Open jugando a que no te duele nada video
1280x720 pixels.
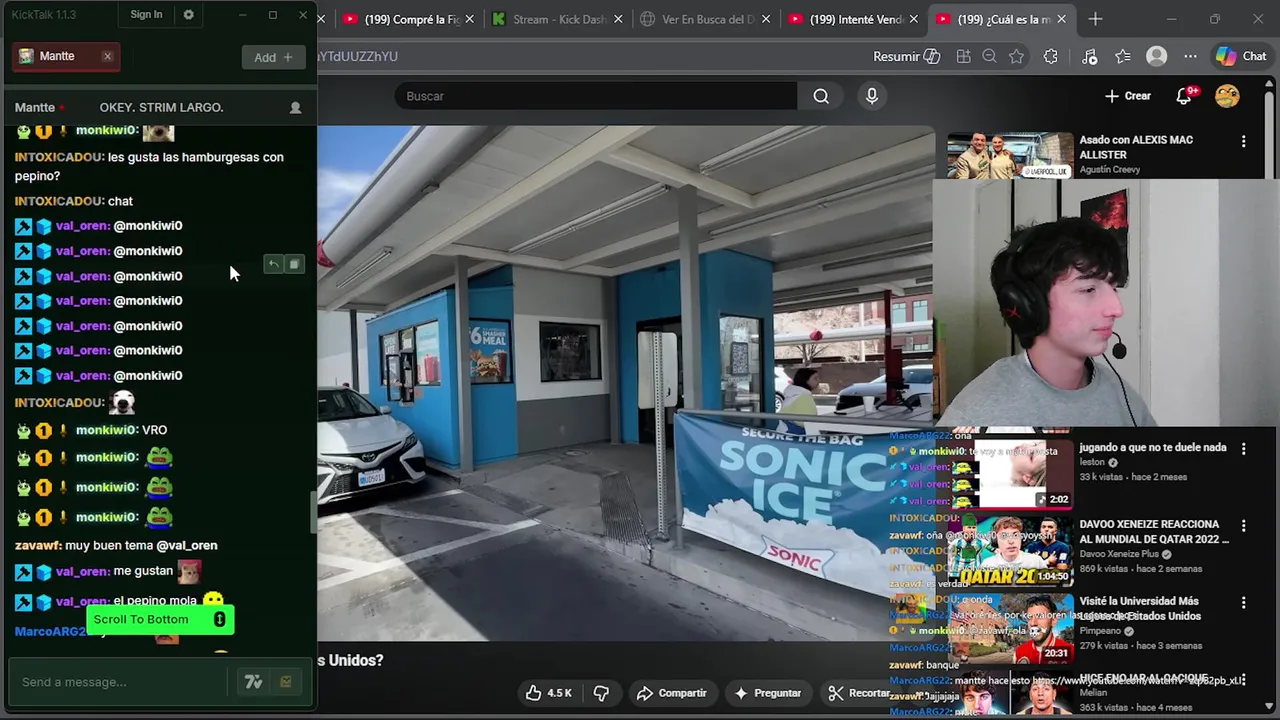coord(1153,447)
